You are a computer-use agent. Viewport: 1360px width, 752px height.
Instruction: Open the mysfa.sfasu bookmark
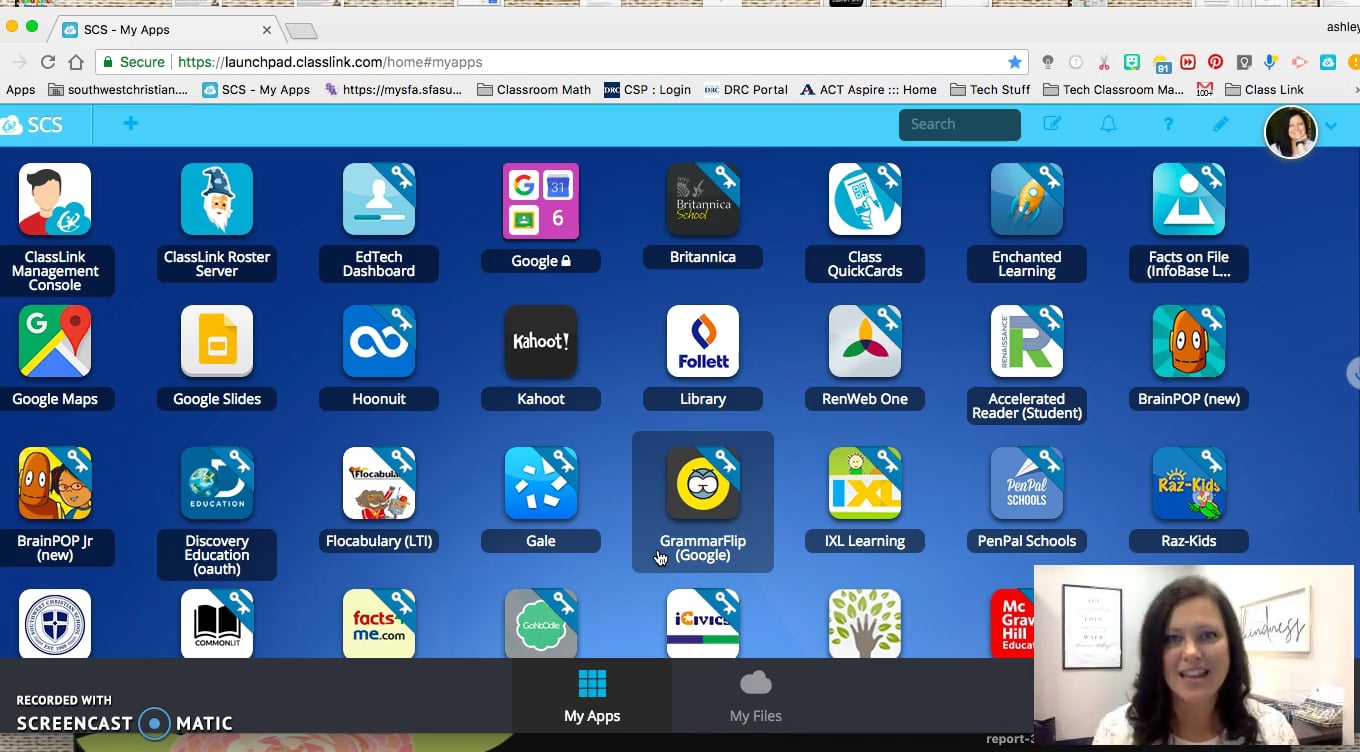pyautogui.click(x=393, y=89)
